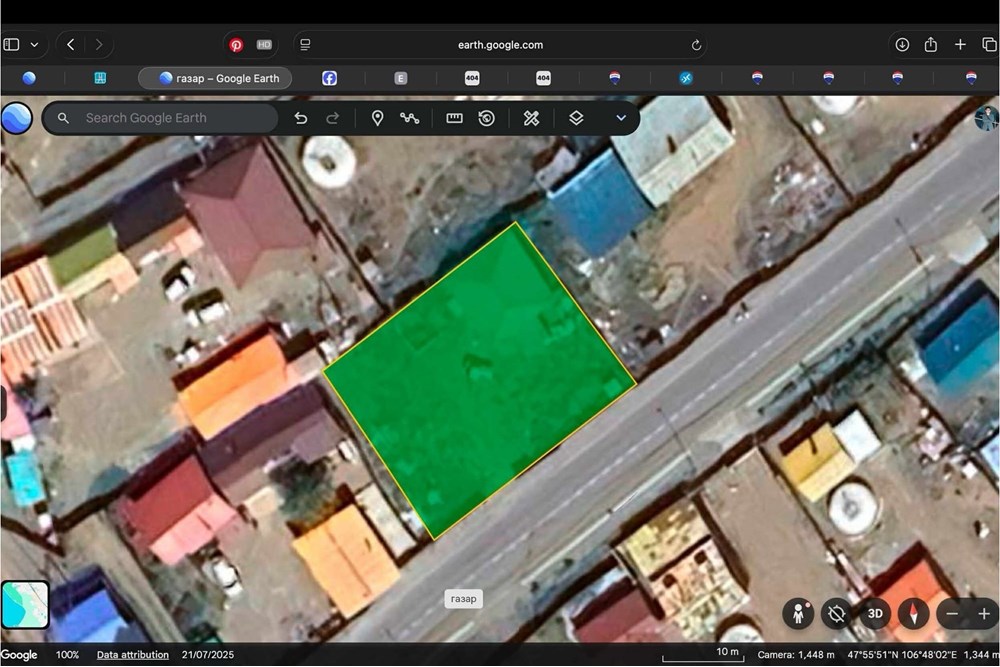
Task: Select the Draw path or polygon tool
Action: 409,118
